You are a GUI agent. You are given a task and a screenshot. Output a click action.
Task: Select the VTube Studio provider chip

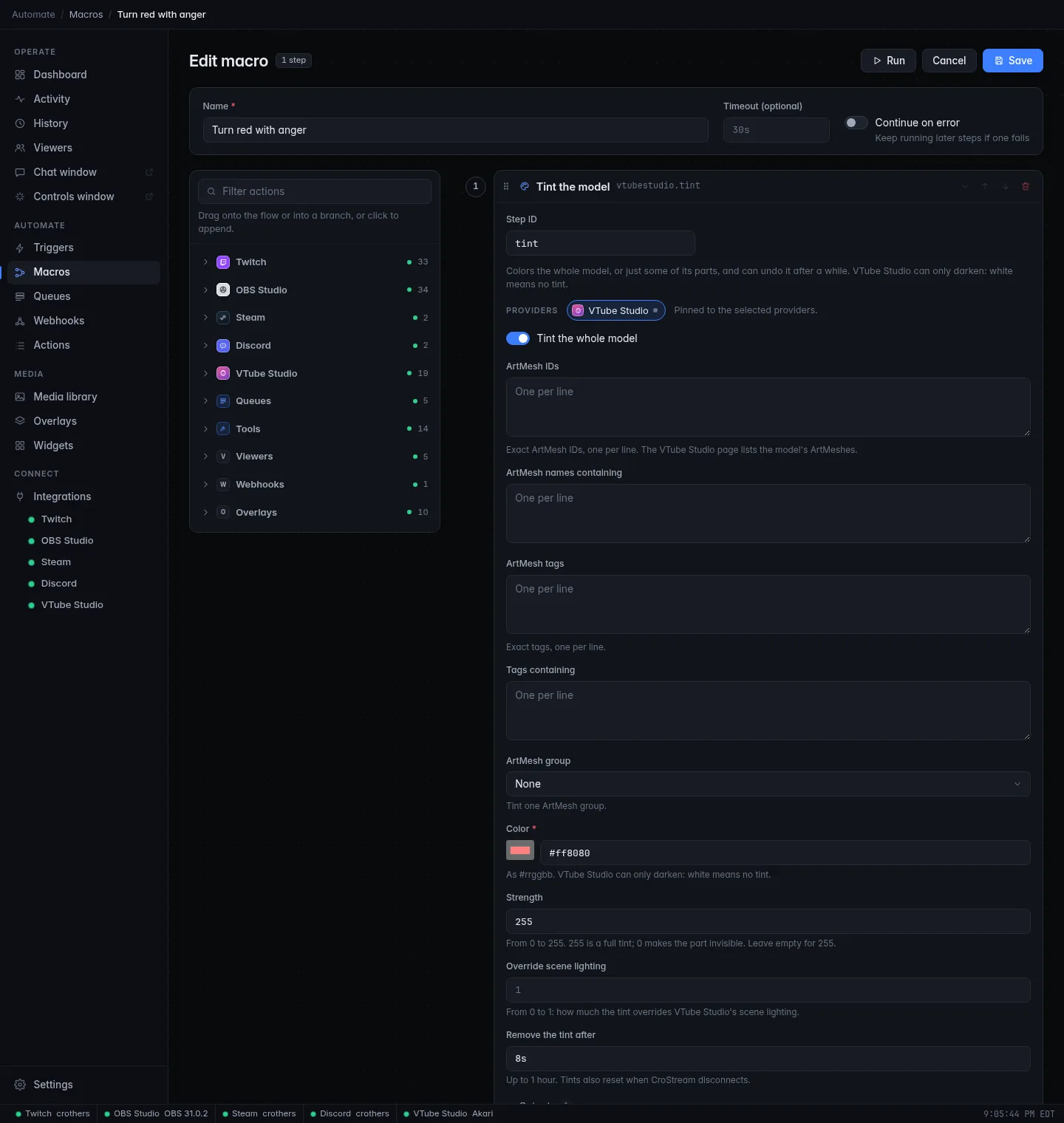point(616,310)
